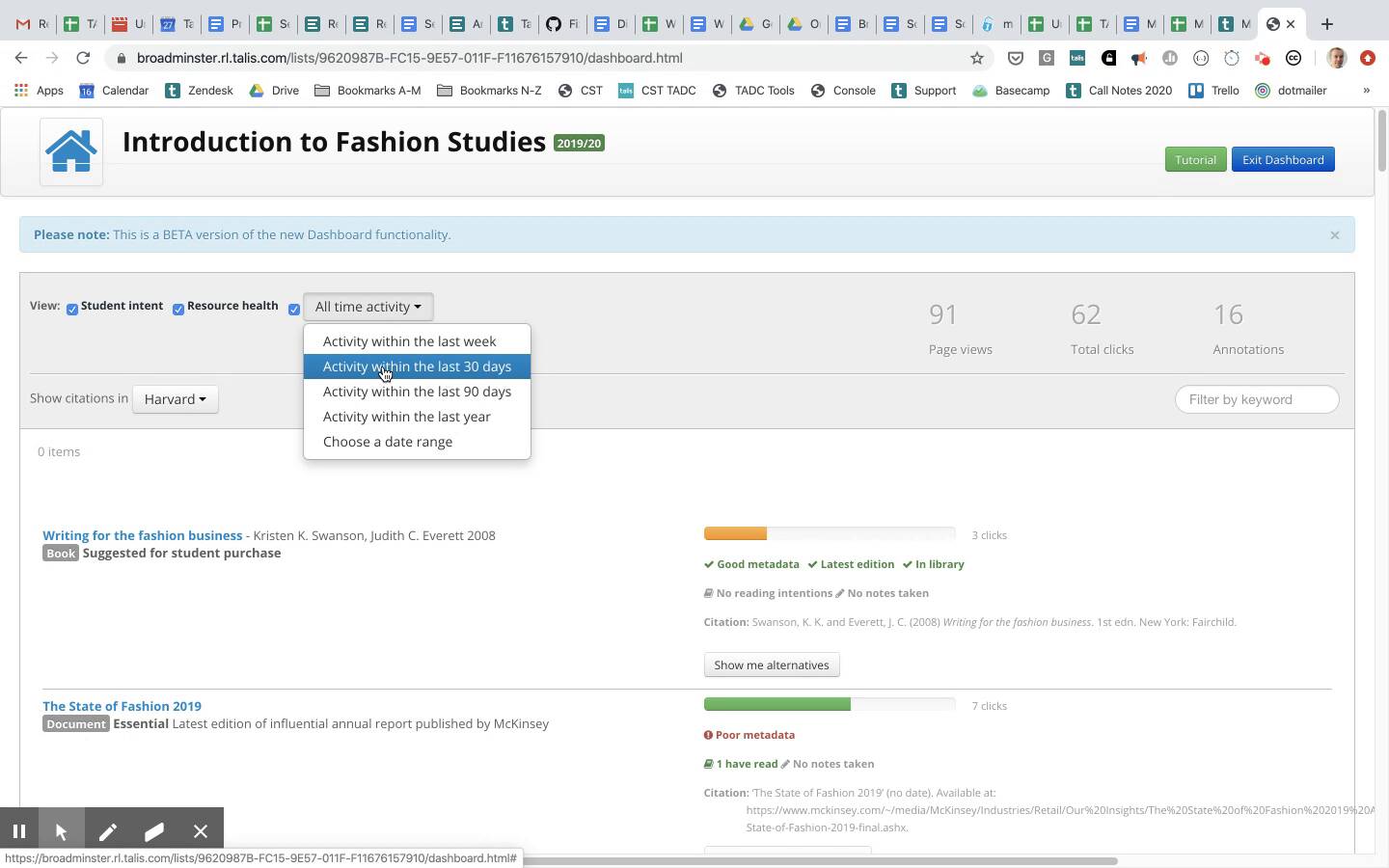Select Activity within the last 30 days

[x=417, y=366]
